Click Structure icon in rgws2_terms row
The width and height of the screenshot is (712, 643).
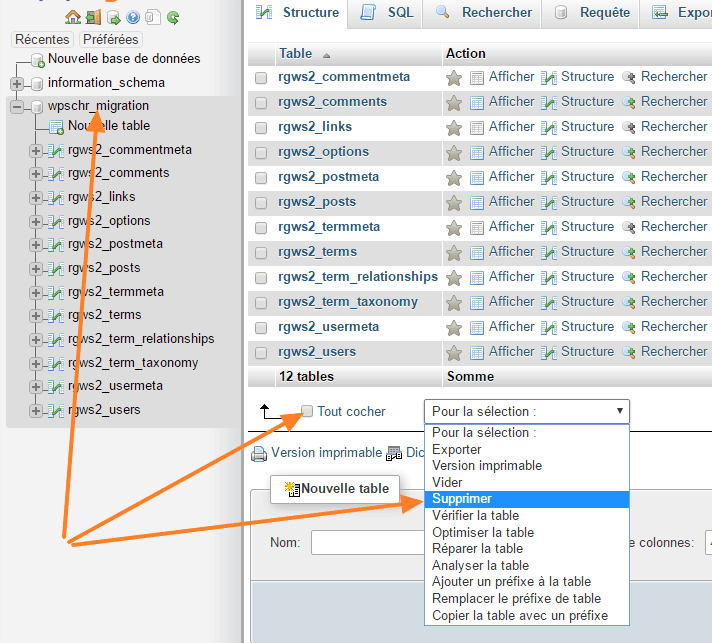[x=549, y=253]
